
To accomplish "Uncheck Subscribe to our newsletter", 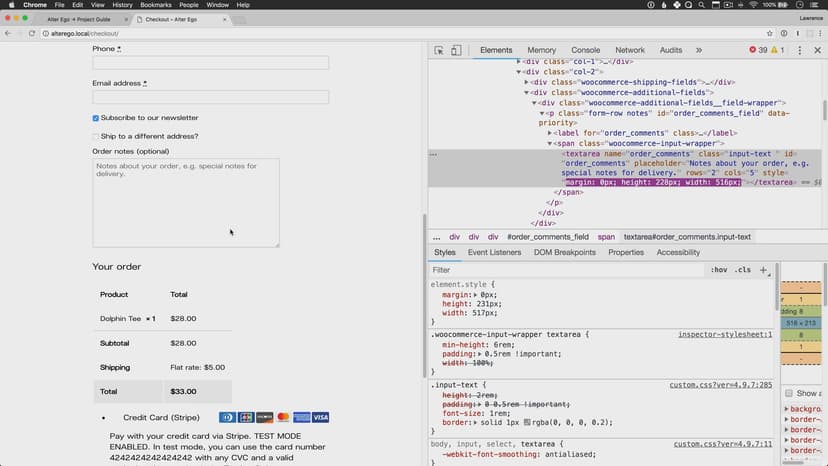I will (x=96, y=118).
